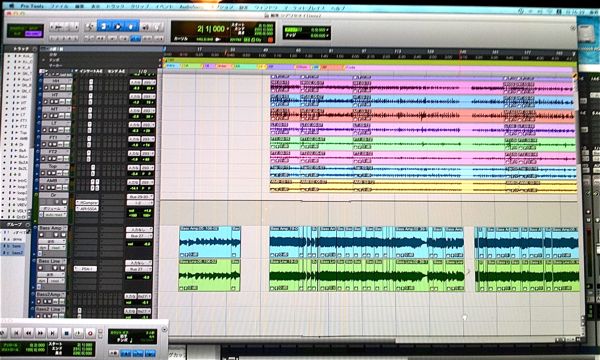Viewport: 600px width, 360px height.
Task: Select the Trim tool
Action: 104,26
